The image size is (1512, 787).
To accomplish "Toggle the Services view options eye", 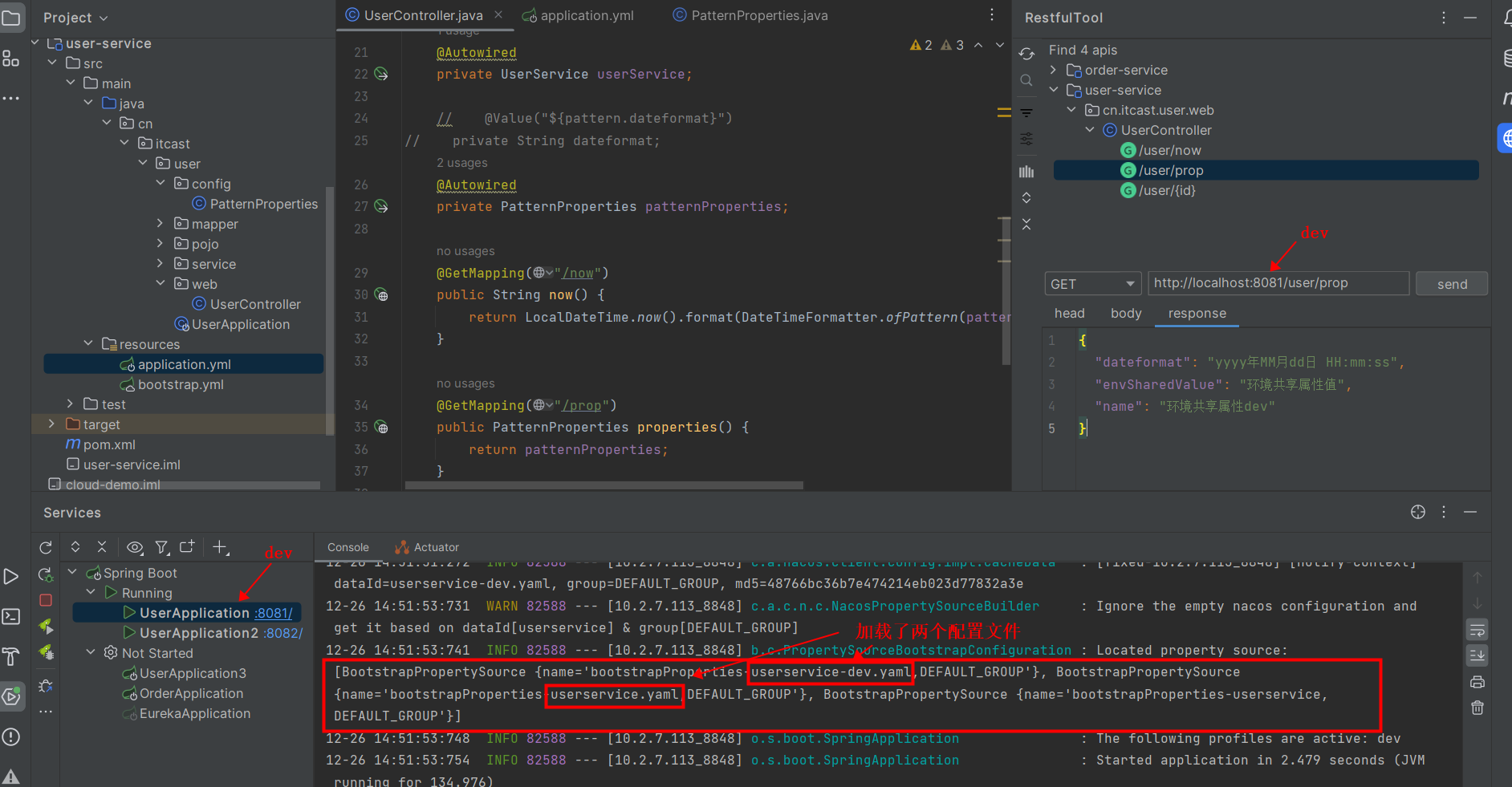I will [x=135, y=547].
